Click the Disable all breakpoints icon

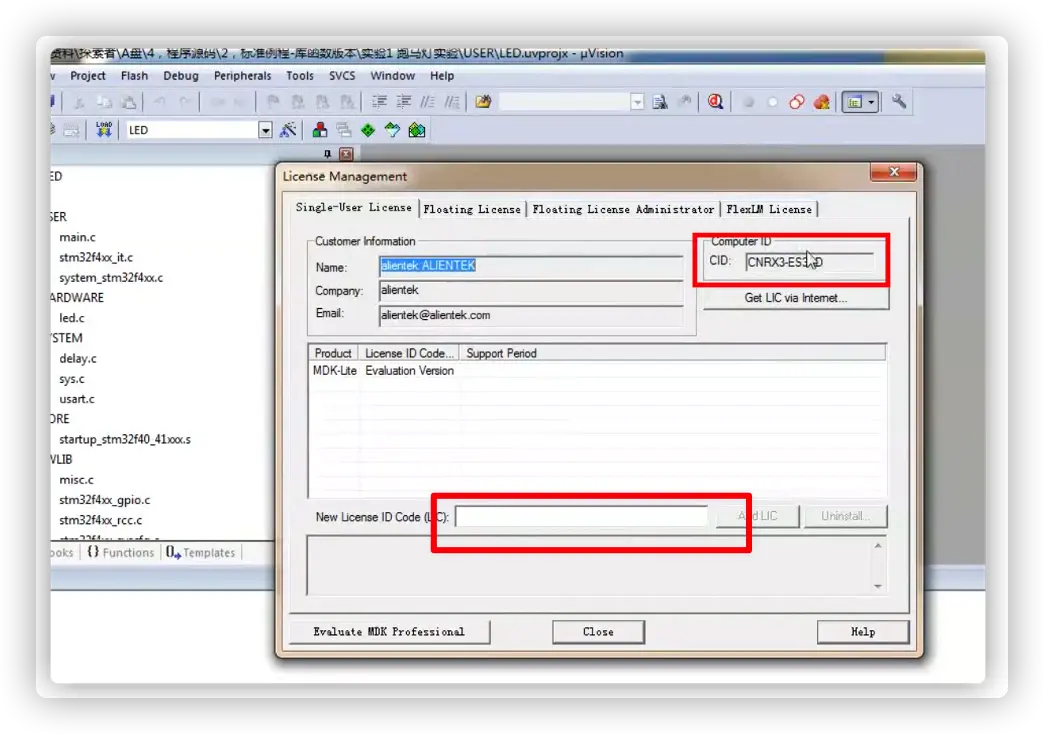coord(797,103)
